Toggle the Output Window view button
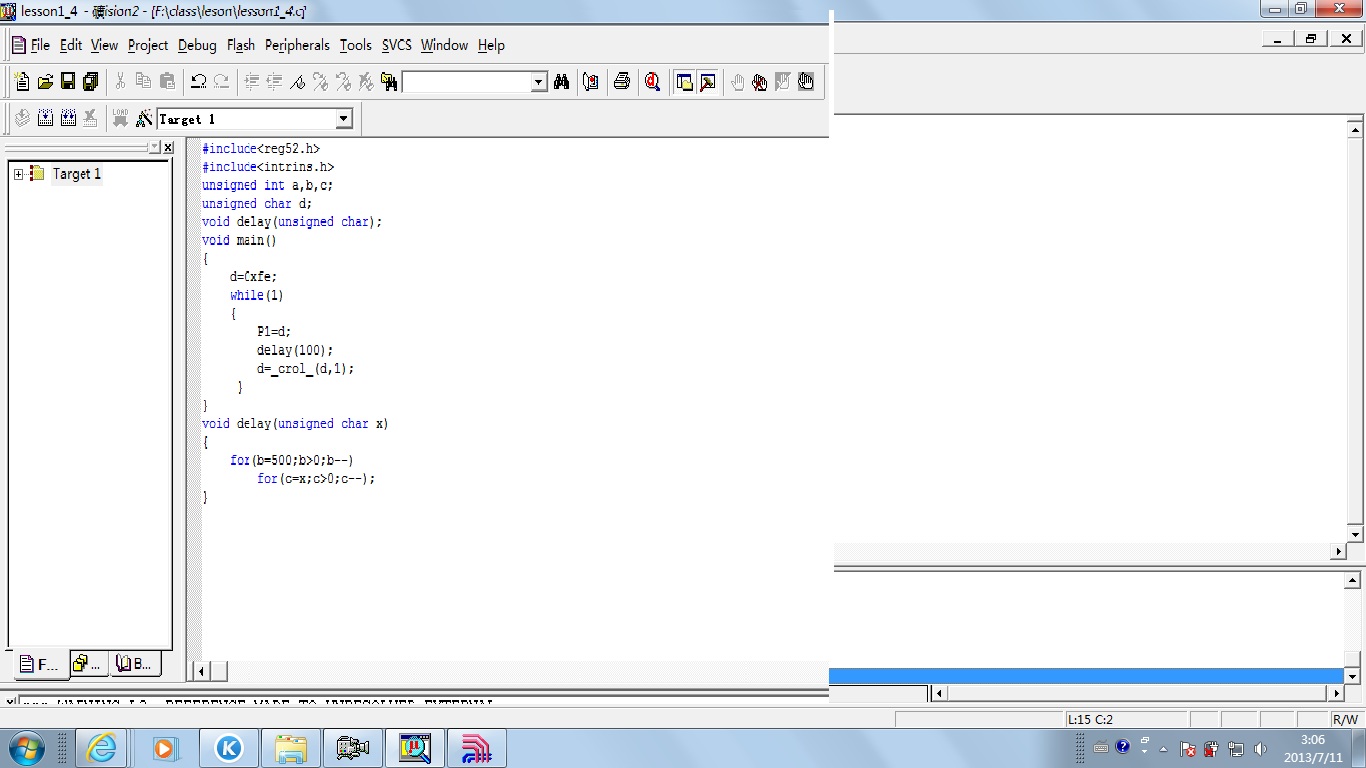Image resolution: width=1366 pixels, height=768 pixels. pos(708,82)
